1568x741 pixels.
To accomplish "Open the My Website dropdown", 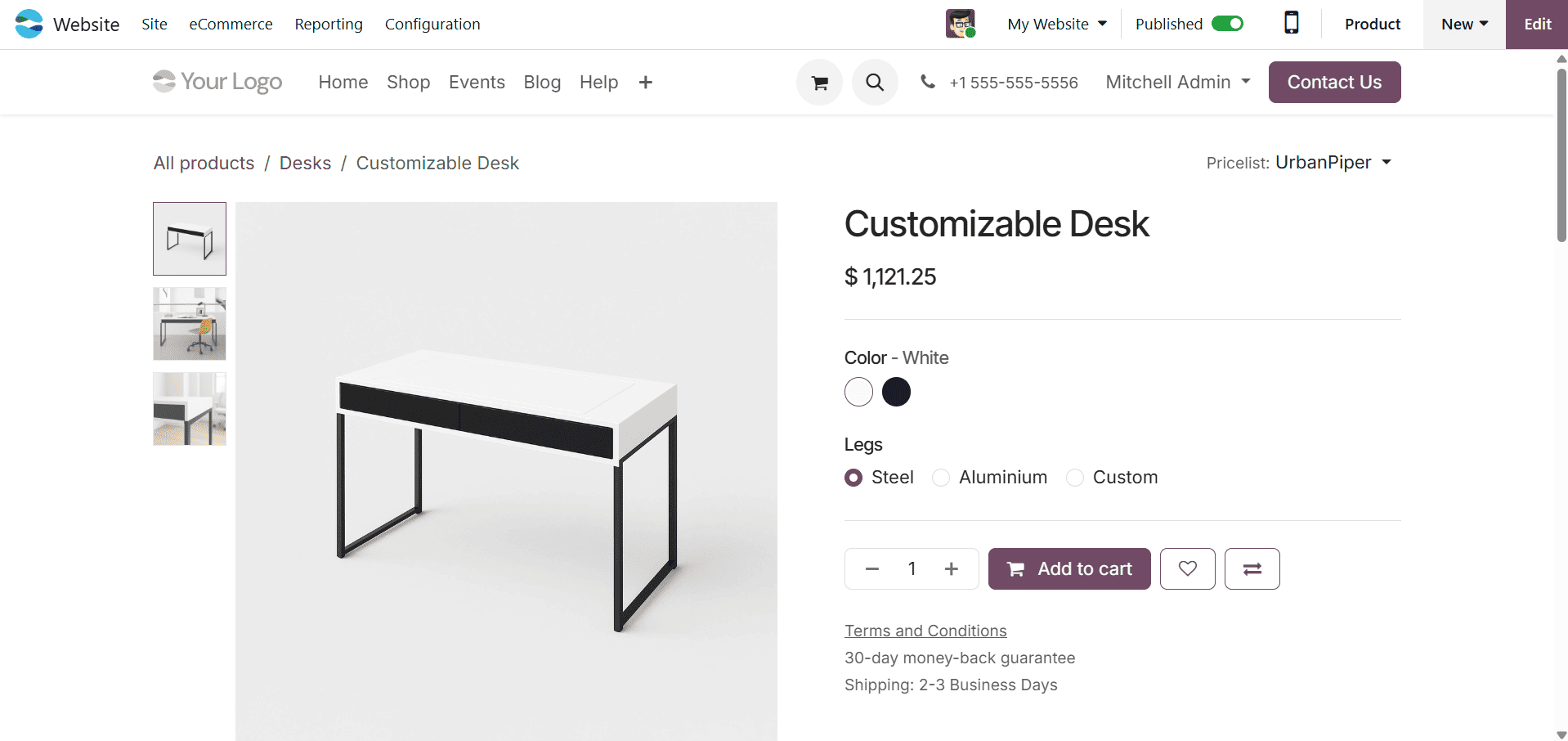I will pyautogui.click(x=1056, y=24).
